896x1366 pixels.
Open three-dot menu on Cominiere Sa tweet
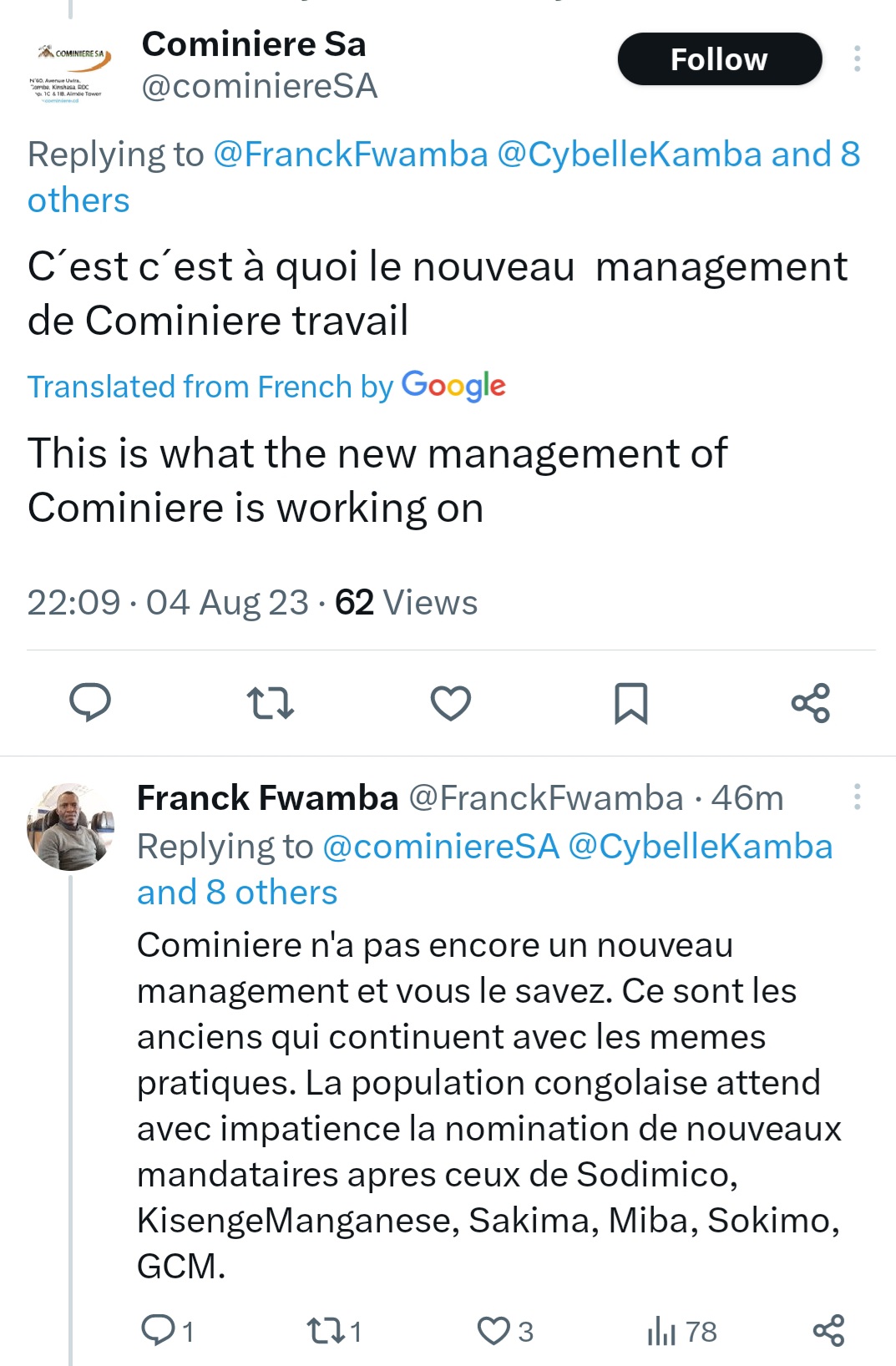[858, 59]
